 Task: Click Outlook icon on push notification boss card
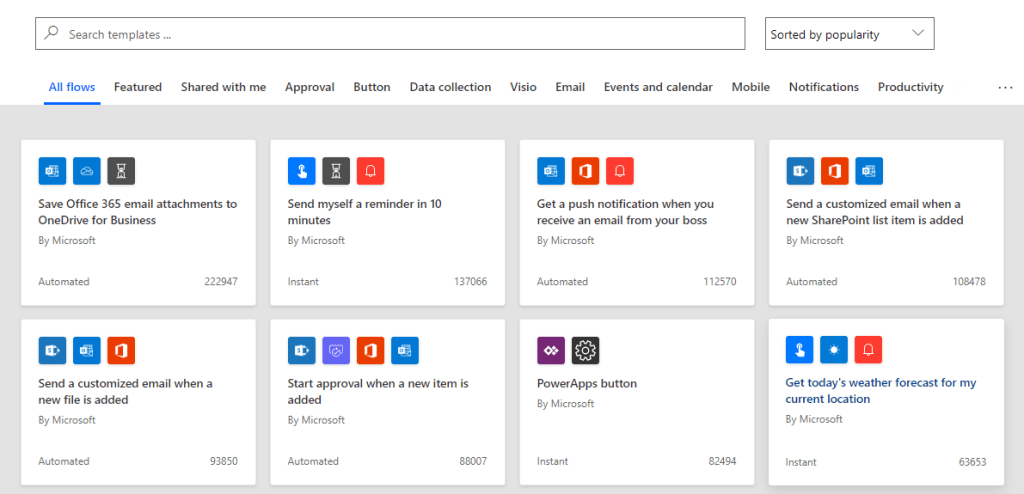551,171
